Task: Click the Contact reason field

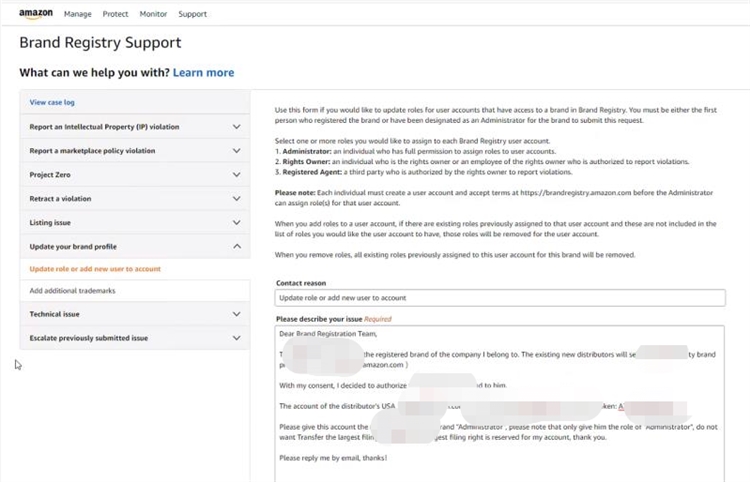Action: (500, 297)
